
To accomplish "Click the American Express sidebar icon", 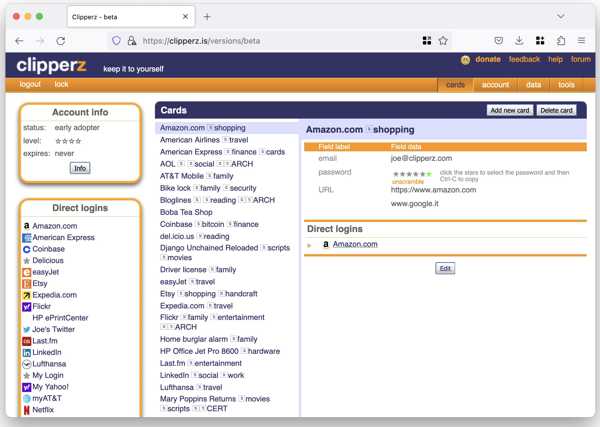I will click(x=26, y=238).
